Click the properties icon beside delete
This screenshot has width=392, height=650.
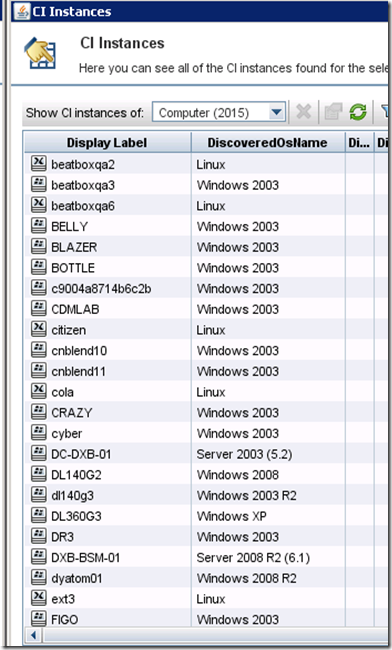[333, 112]
